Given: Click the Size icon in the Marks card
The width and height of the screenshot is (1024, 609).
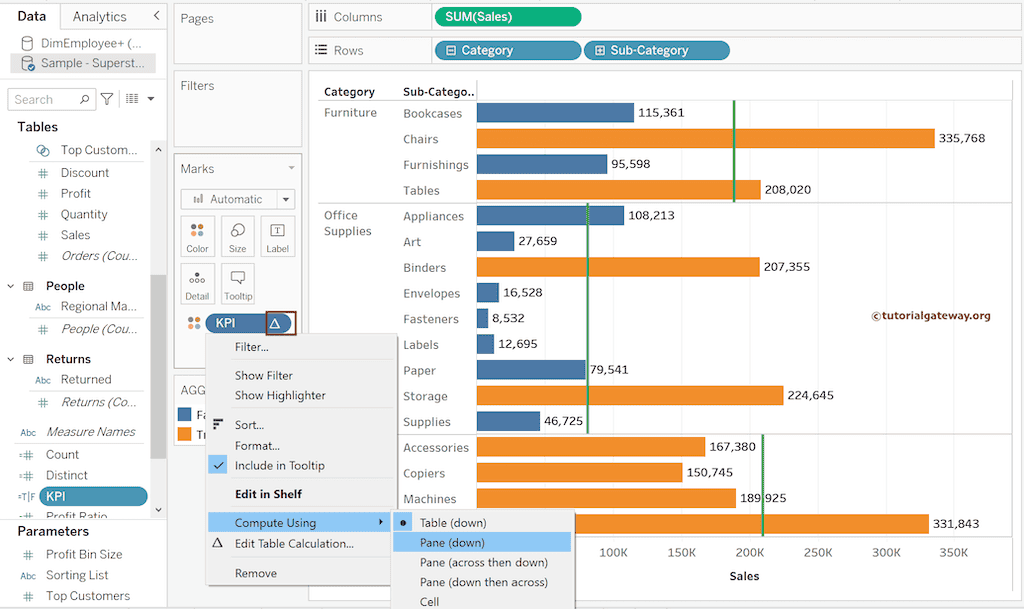Looking at the screenshot, I should click(237, 236).
